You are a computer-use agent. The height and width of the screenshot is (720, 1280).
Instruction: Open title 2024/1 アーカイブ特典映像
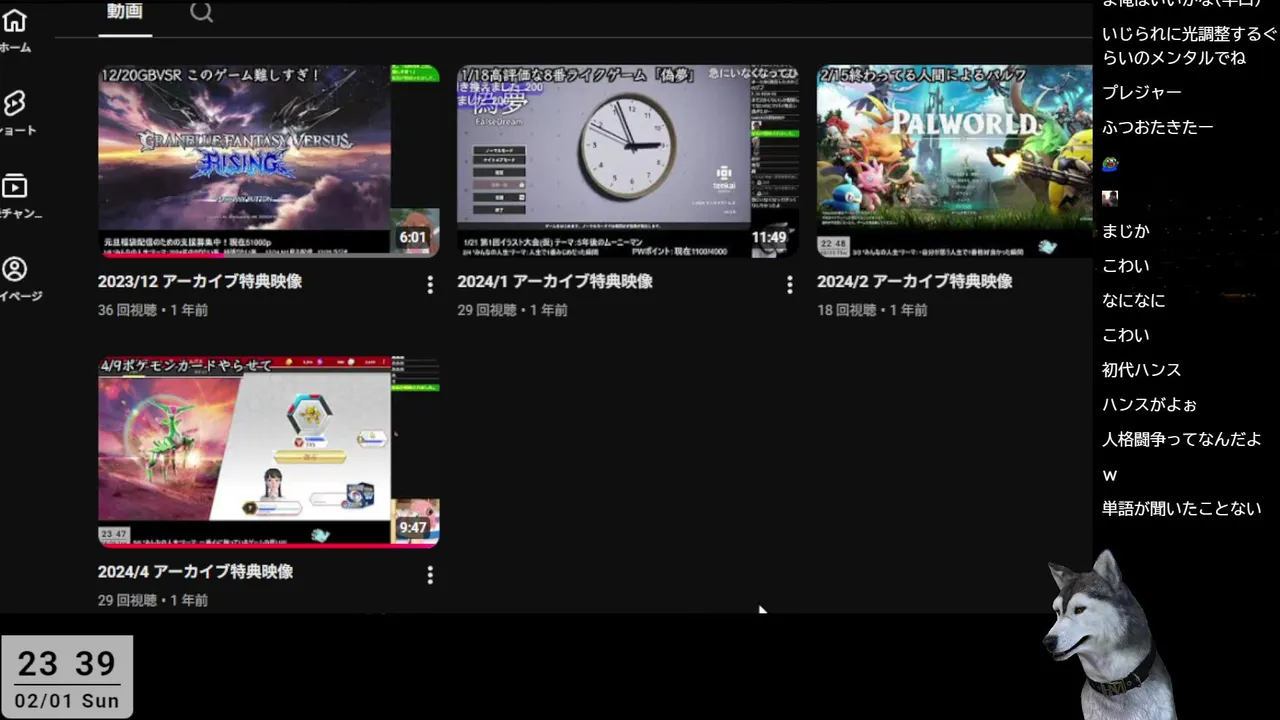555,282
